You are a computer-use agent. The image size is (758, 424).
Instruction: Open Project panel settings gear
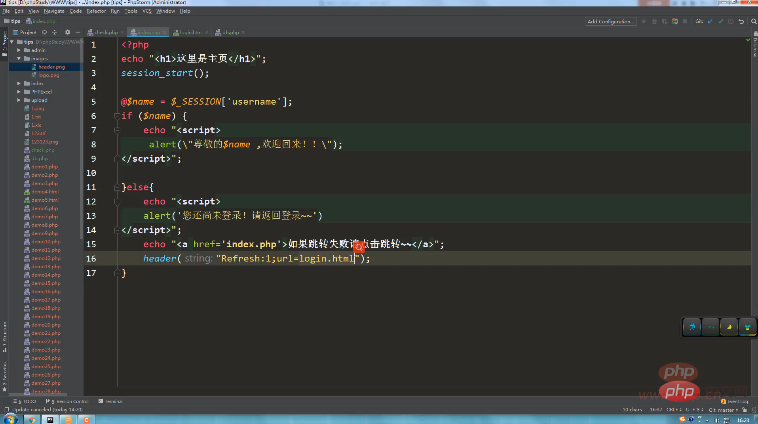(68, 32)
